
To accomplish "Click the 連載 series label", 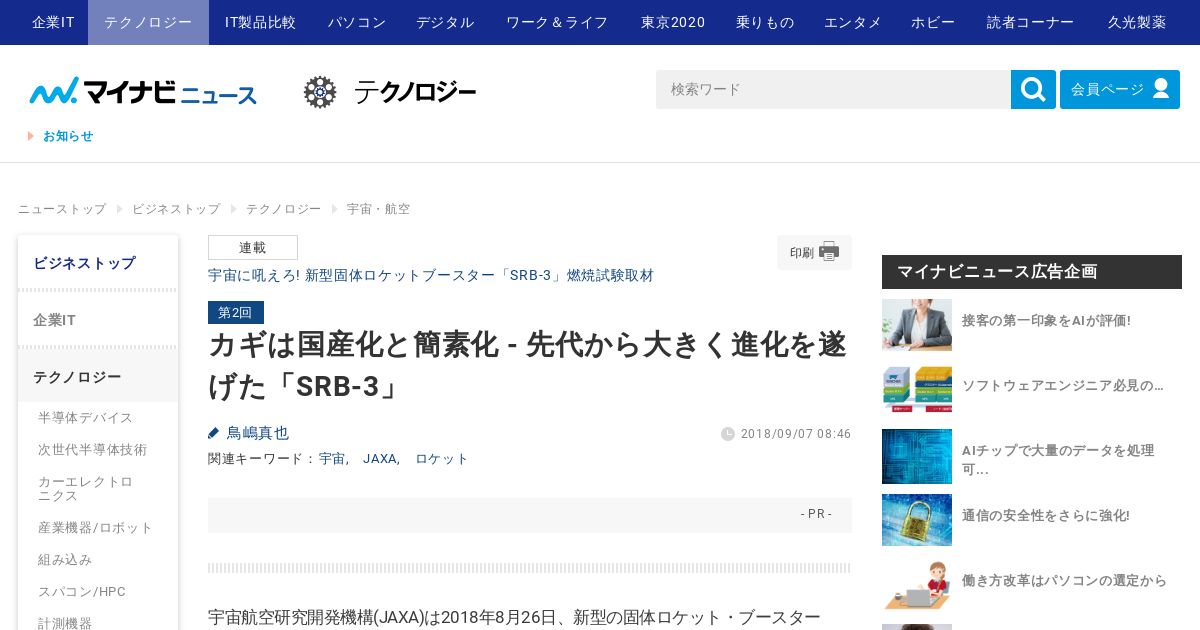I will click(253, 248).
